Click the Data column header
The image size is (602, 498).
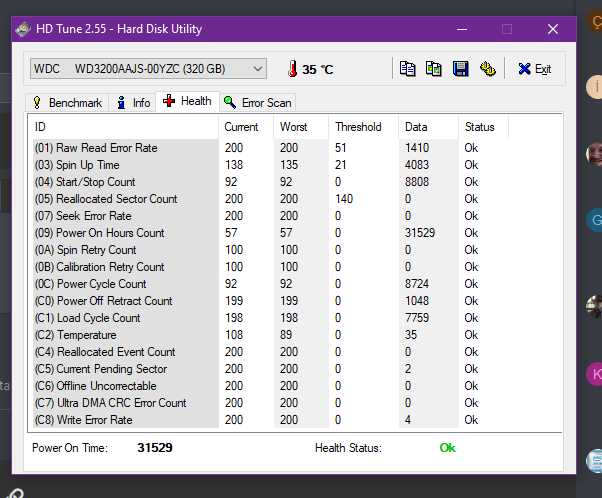click(428, 127)
